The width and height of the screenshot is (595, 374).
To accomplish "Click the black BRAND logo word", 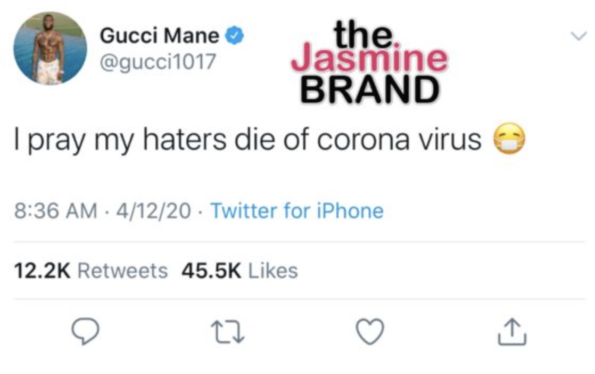I will coord(370,90).
